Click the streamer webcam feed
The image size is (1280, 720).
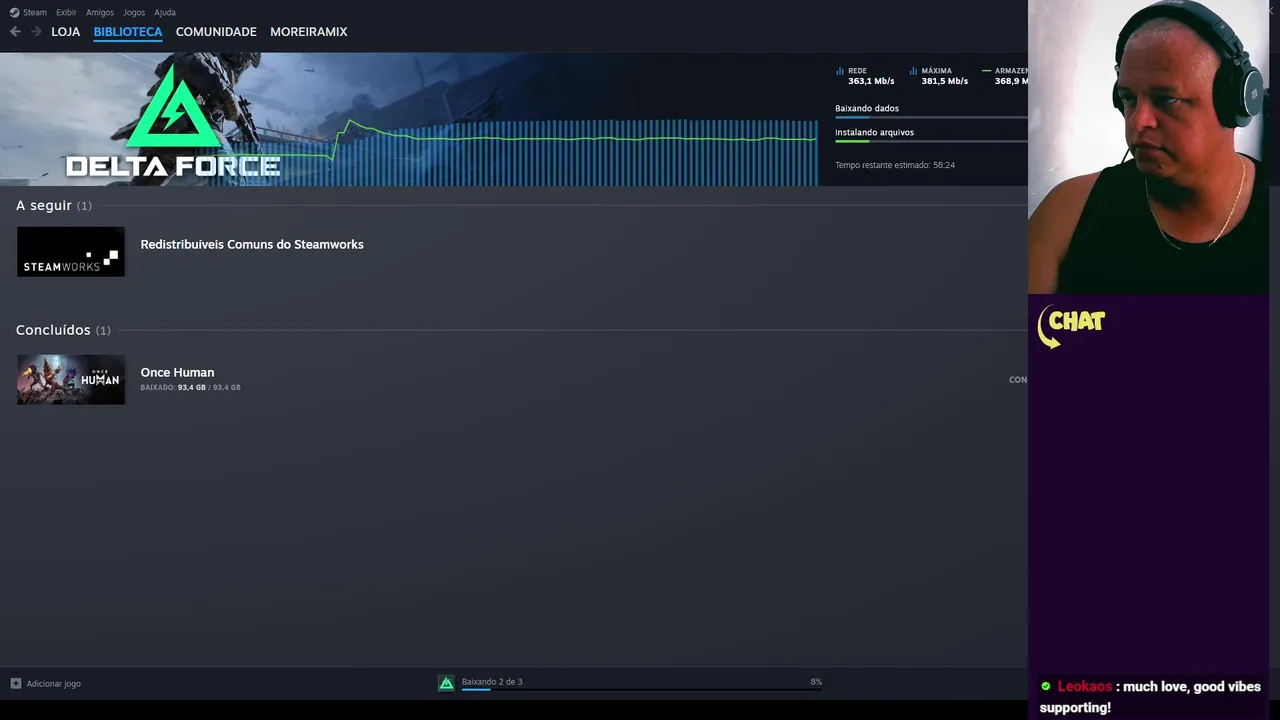(1148, 147)
